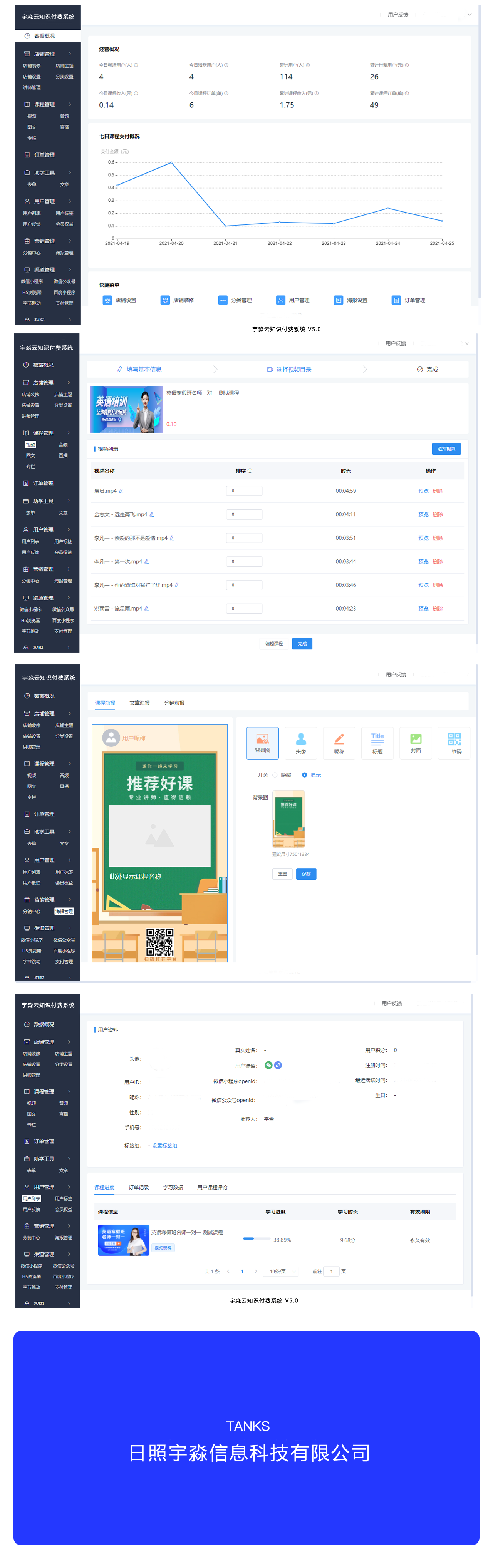493x1568 pixels.
Task: Click rename pencil icon next to 演员.mp4
Action: coord(121,490)
